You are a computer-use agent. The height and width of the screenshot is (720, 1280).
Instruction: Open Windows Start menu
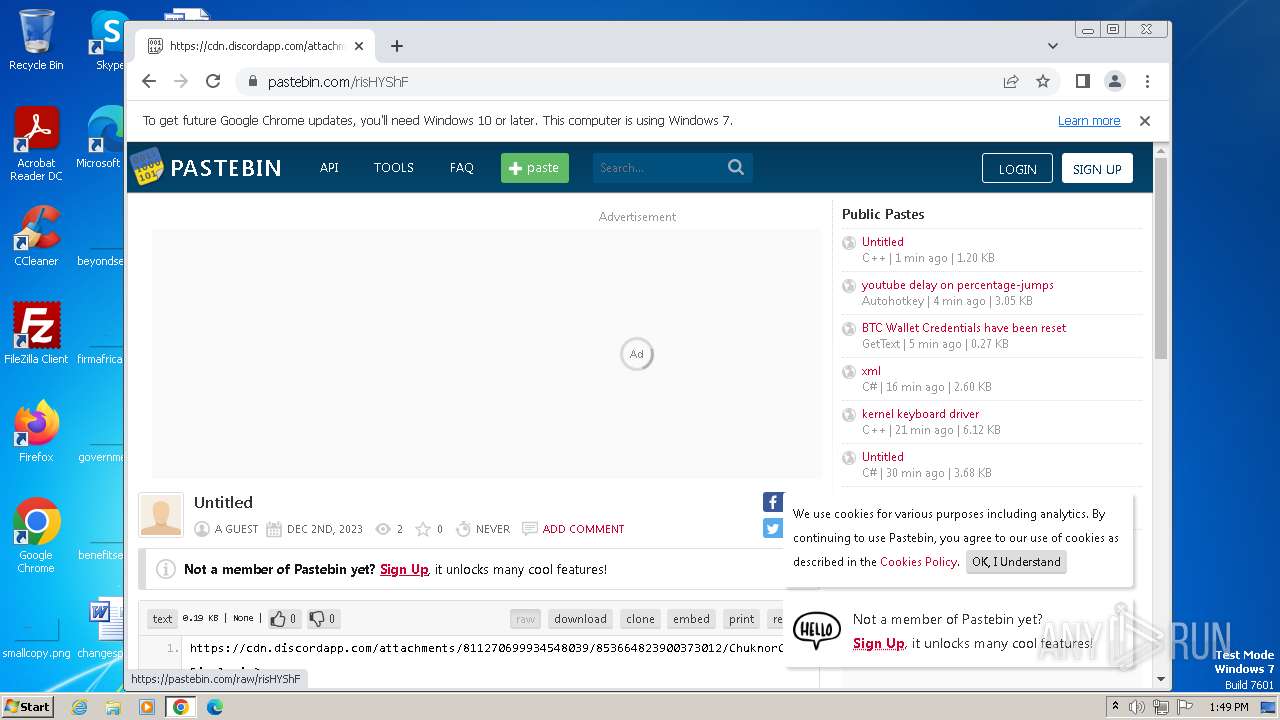28,706
